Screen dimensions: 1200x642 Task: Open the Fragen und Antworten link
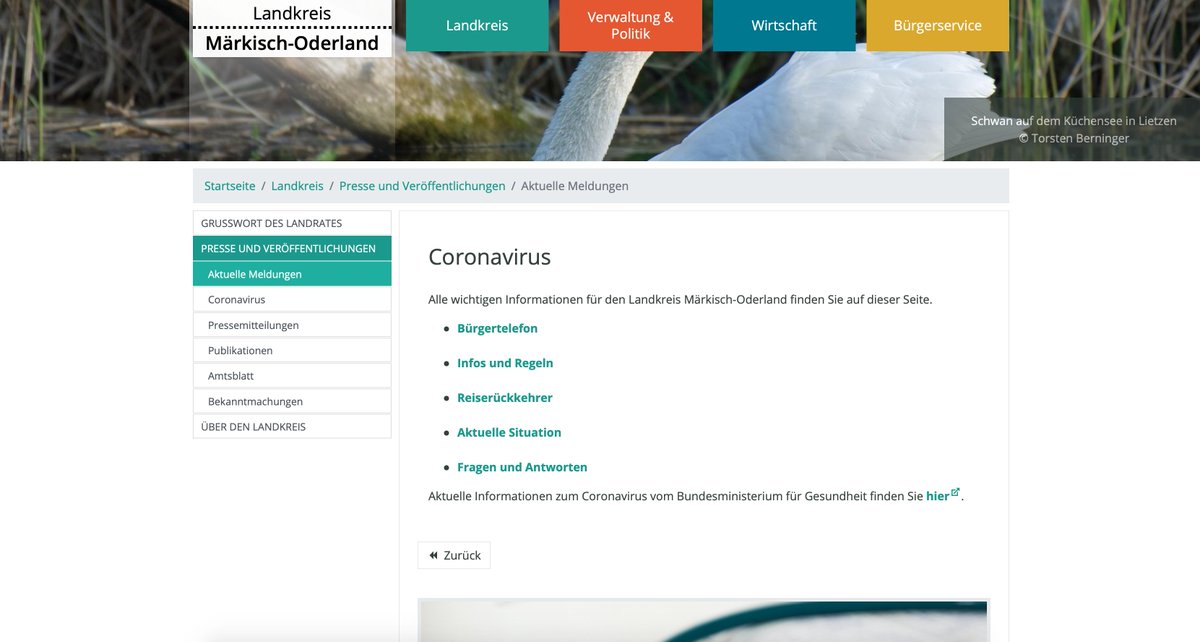coord(522,467)
